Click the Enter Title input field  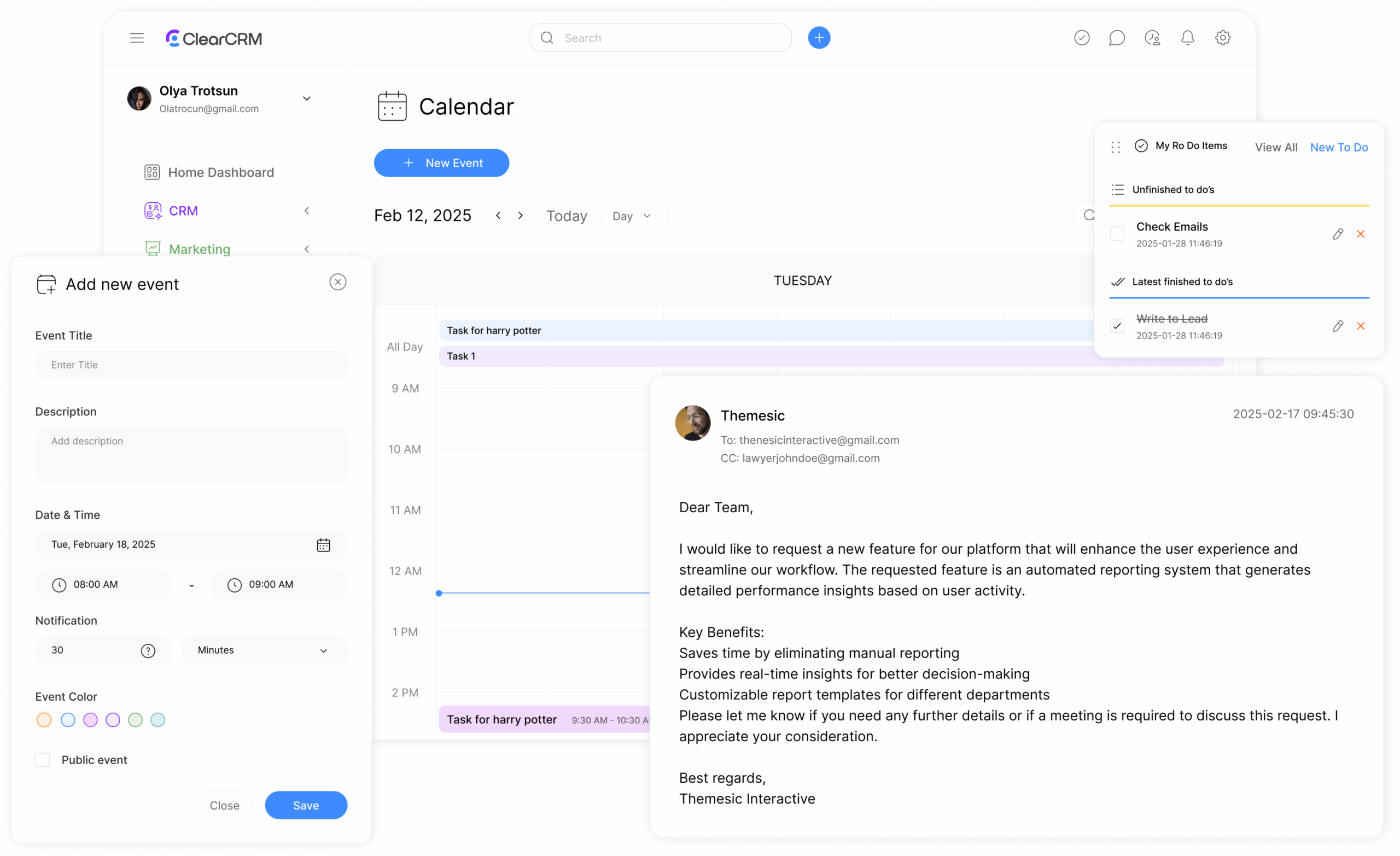point(191,365)
